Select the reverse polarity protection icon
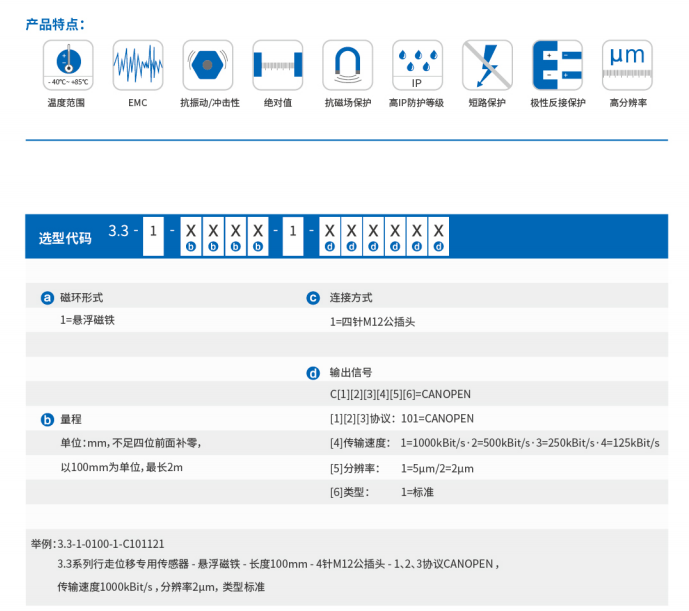Image resolution: width=689 pixels, height=611 pixels. pos(557,65)
